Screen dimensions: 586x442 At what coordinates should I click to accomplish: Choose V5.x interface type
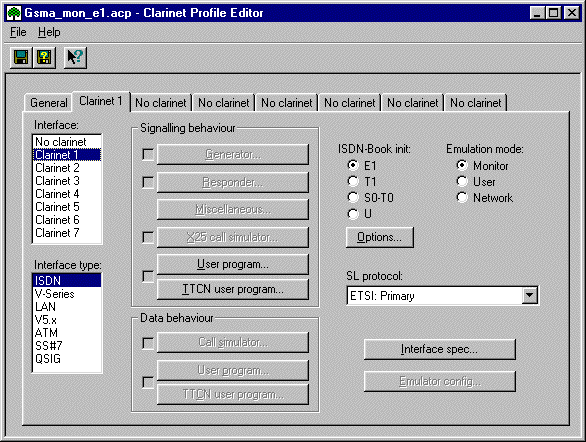pos(67,320)
